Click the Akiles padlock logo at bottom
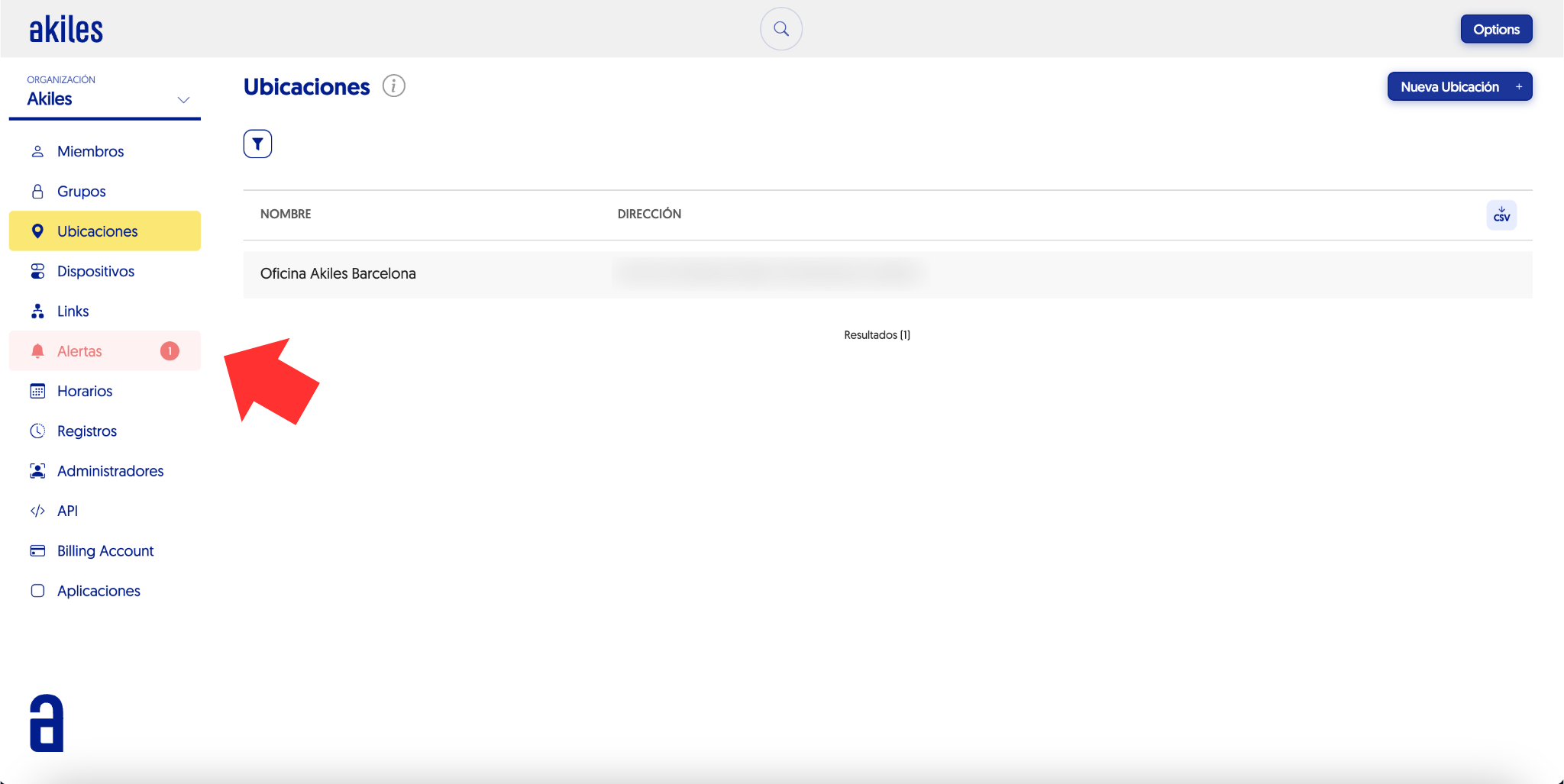Viewport: 1564px width, 784px height. click(x=47, y=723)
